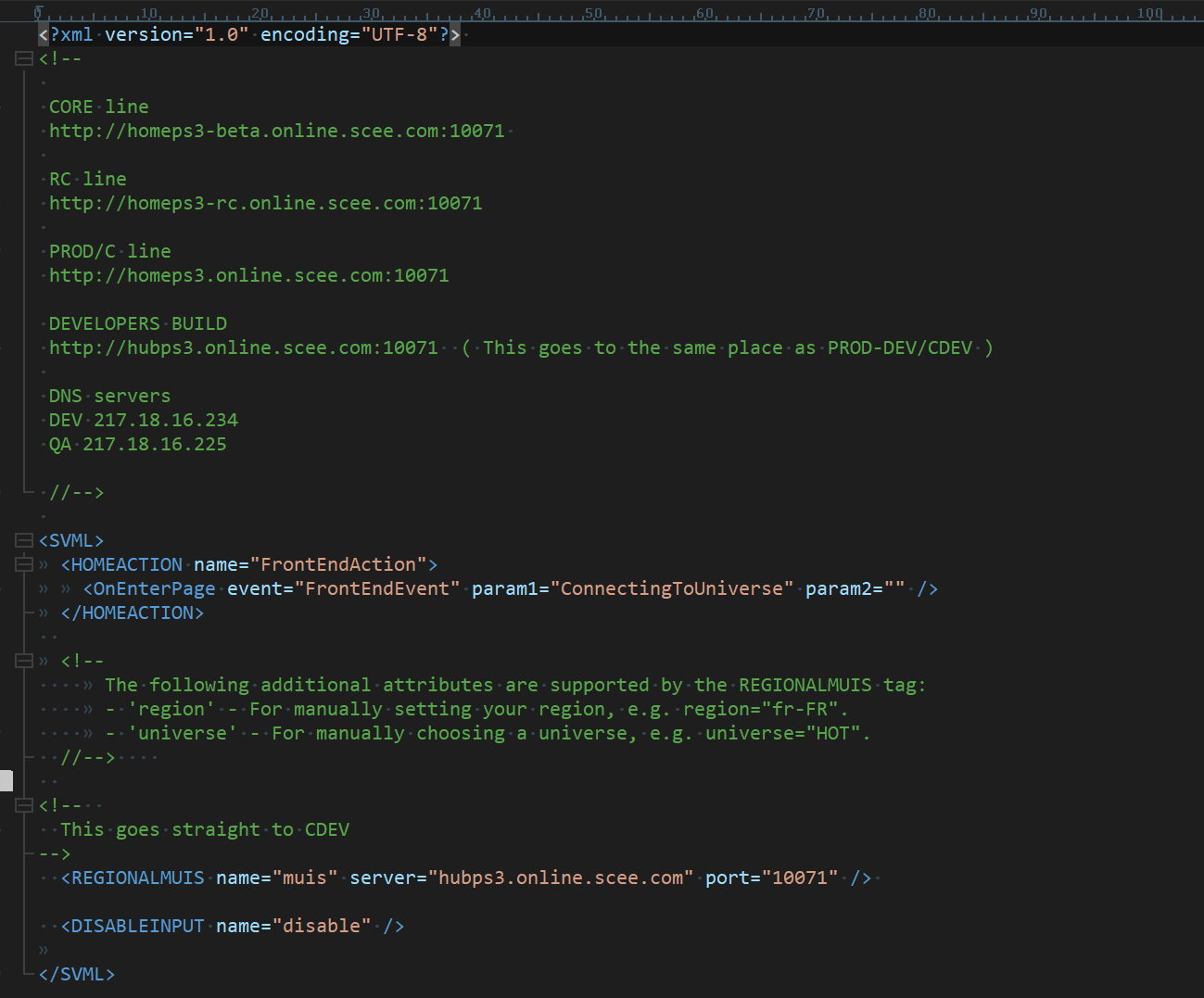This screenshot has width=1204, height=998.
Task: Click the port="10071" attribute
Action: coord(772,878)
